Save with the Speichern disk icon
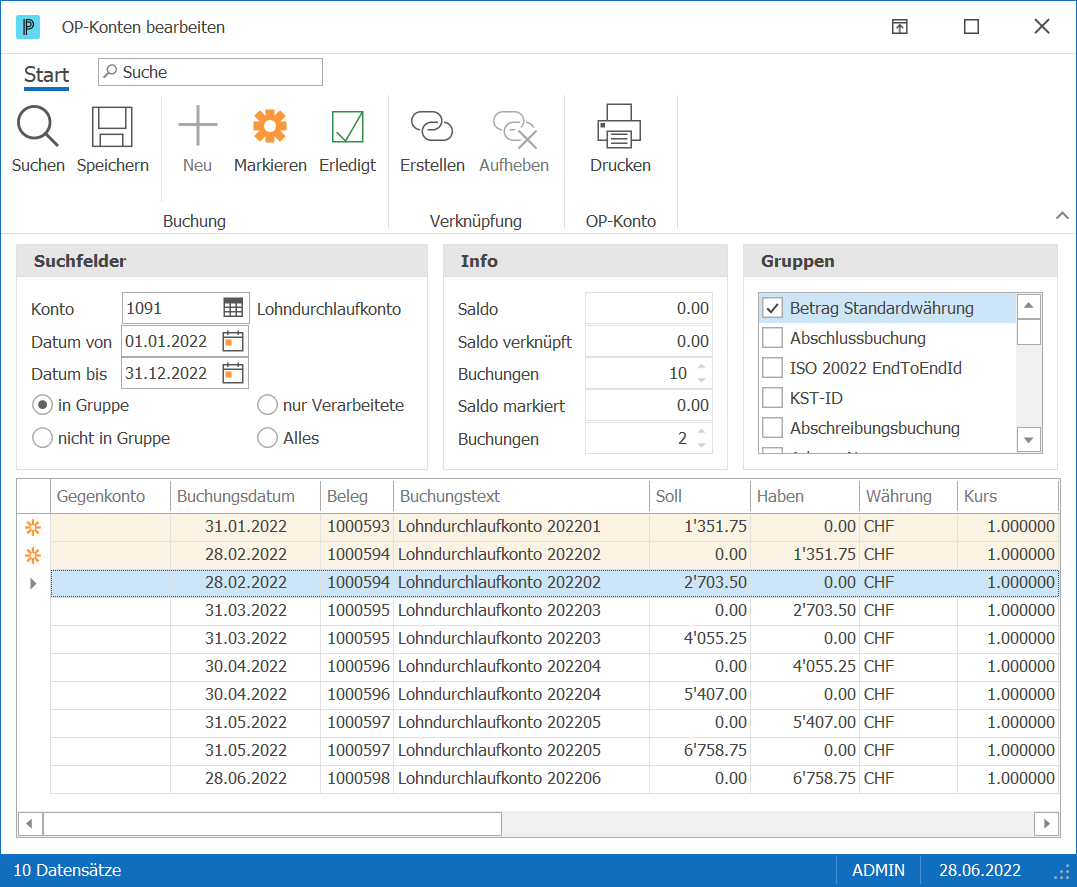1077x887 pixels. [x=112, y=126]
